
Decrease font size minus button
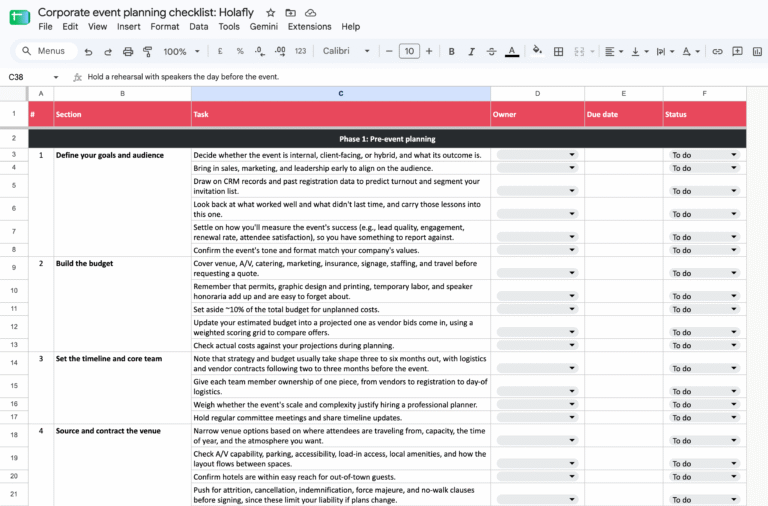pos(389,51)
